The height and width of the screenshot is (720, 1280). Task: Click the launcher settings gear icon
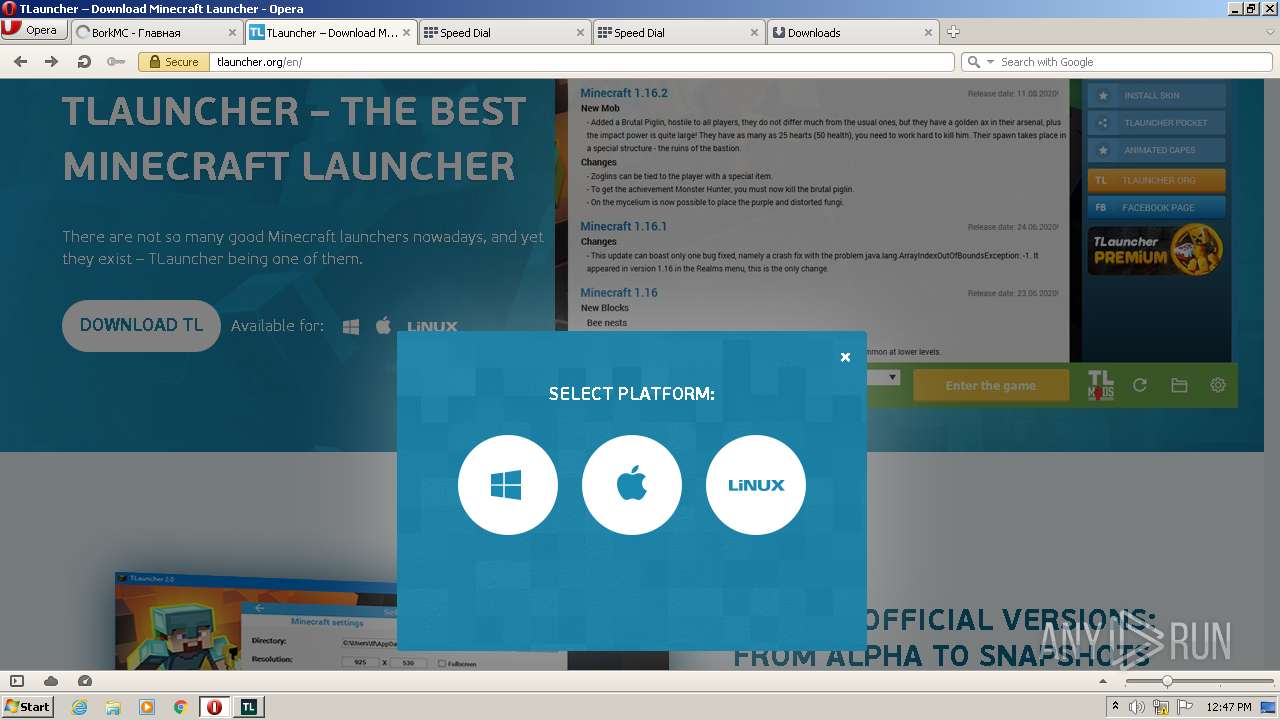pos(1218,385)
